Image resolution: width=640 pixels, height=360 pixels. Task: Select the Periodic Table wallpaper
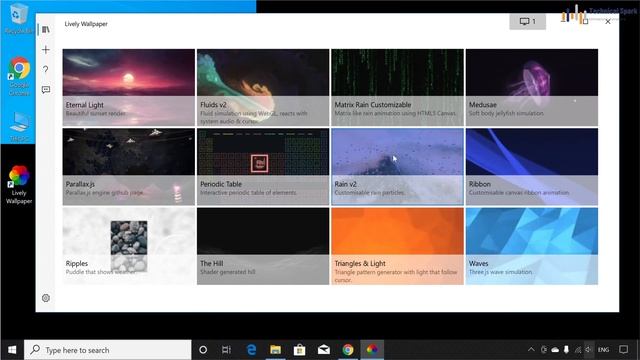click(263, 167)
